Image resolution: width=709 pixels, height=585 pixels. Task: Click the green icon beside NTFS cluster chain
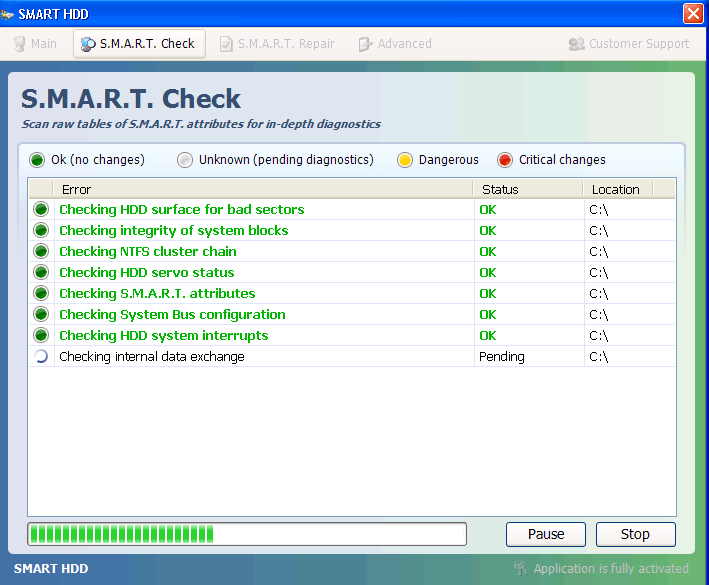coord(41,252)
